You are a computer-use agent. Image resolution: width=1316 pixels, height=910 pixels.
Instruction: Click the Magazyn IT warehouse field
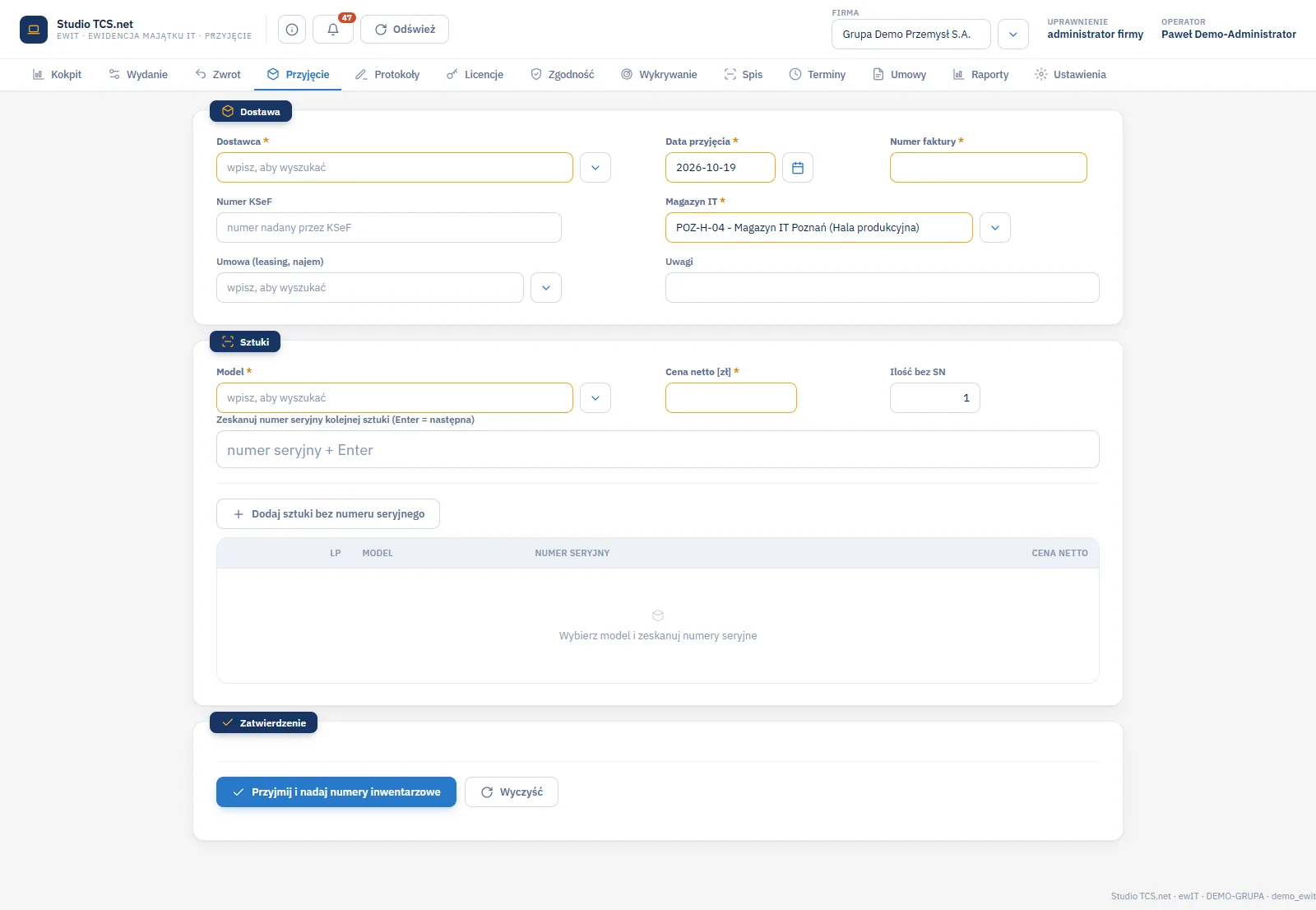coord(819,228)
